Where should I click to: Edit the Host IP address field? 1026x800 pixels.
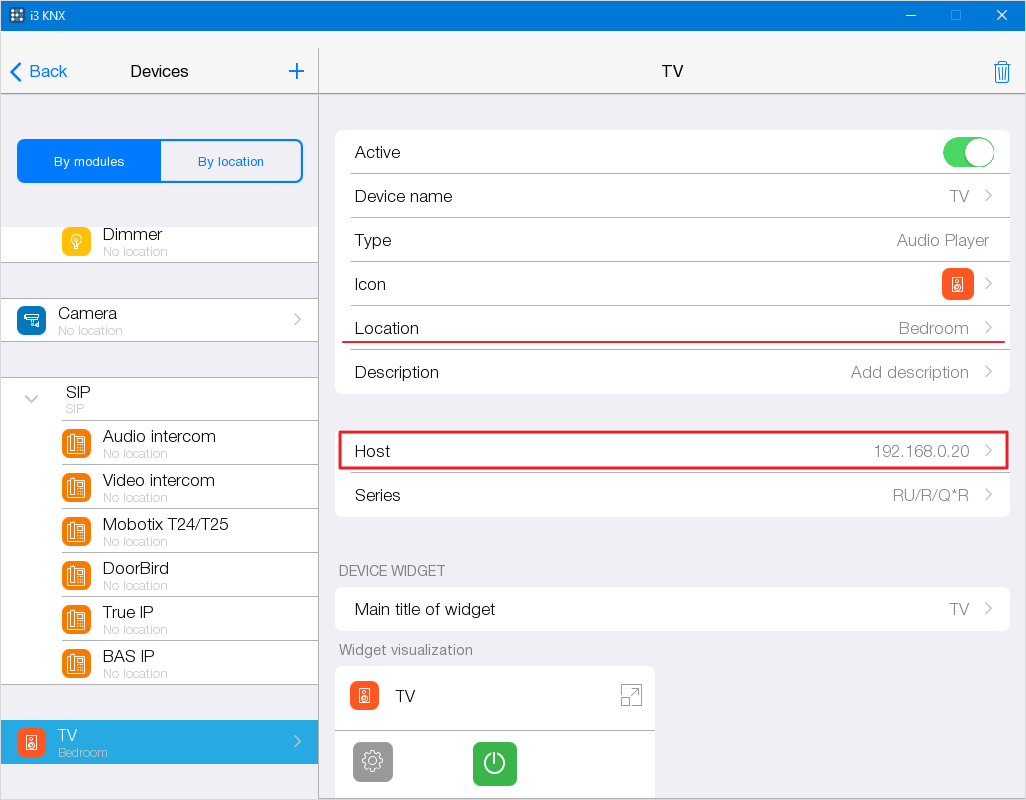(x=671, y=451)
